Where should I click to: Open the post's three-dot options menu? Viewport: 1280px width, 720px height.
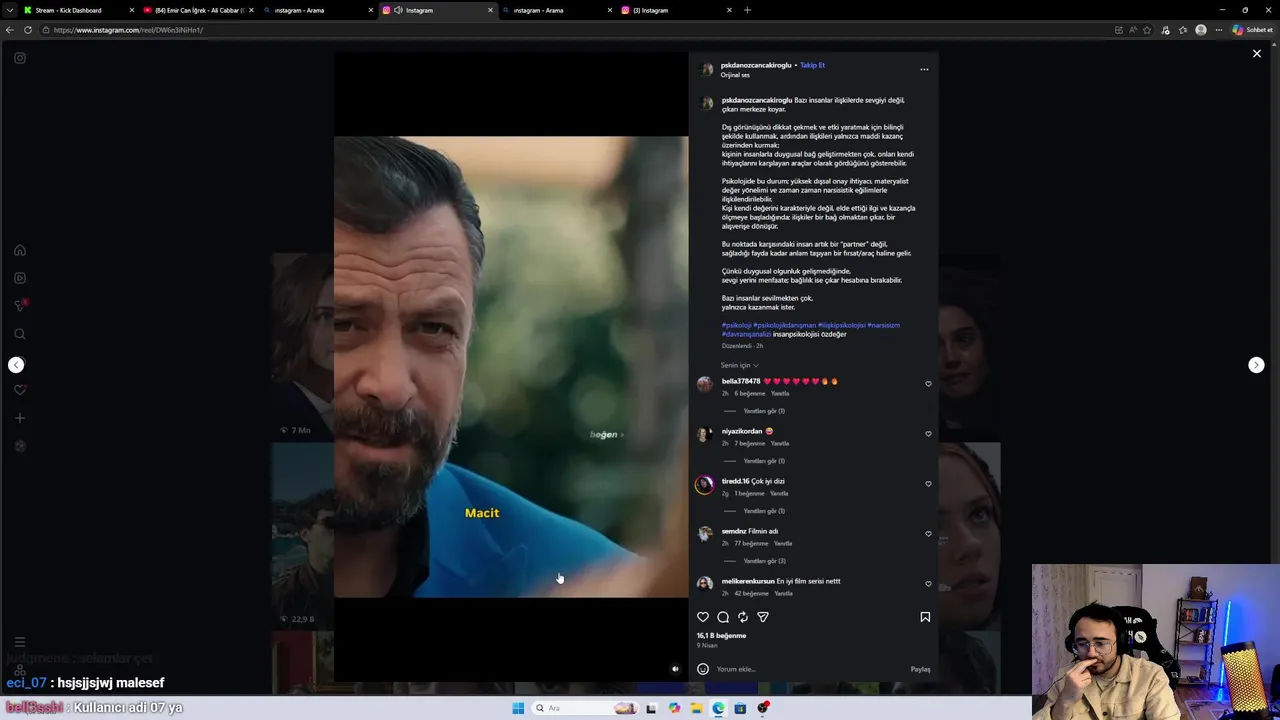click(924, 69)
